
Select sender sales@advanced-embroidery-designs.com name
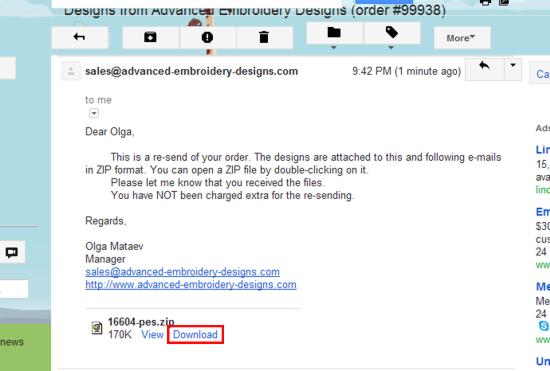point(192,71)
